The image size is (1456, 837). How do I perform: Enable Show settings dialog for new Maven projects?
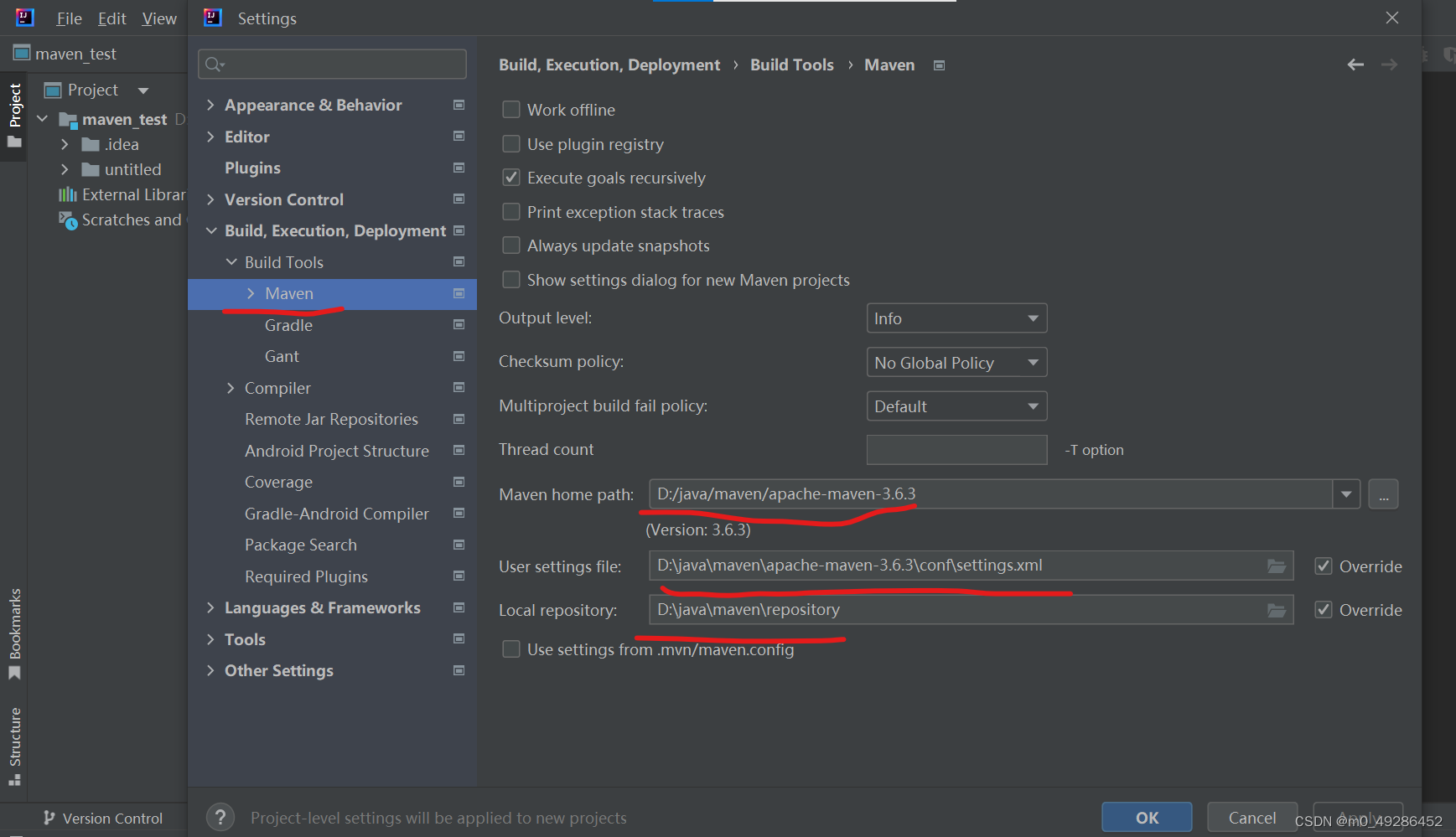pos(511,280)
